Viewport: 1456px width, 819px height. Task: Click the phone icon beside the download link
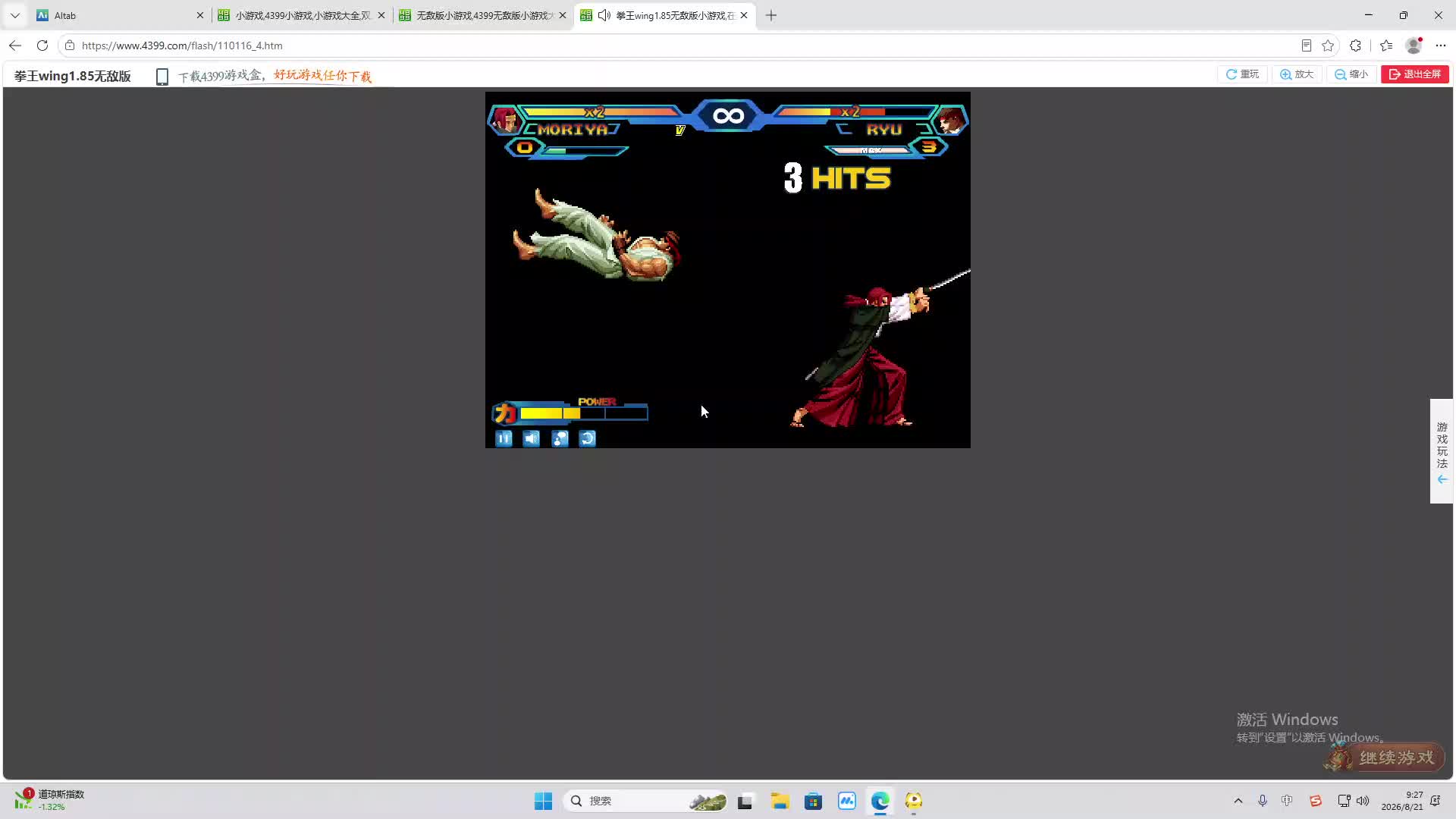[162, 77]
